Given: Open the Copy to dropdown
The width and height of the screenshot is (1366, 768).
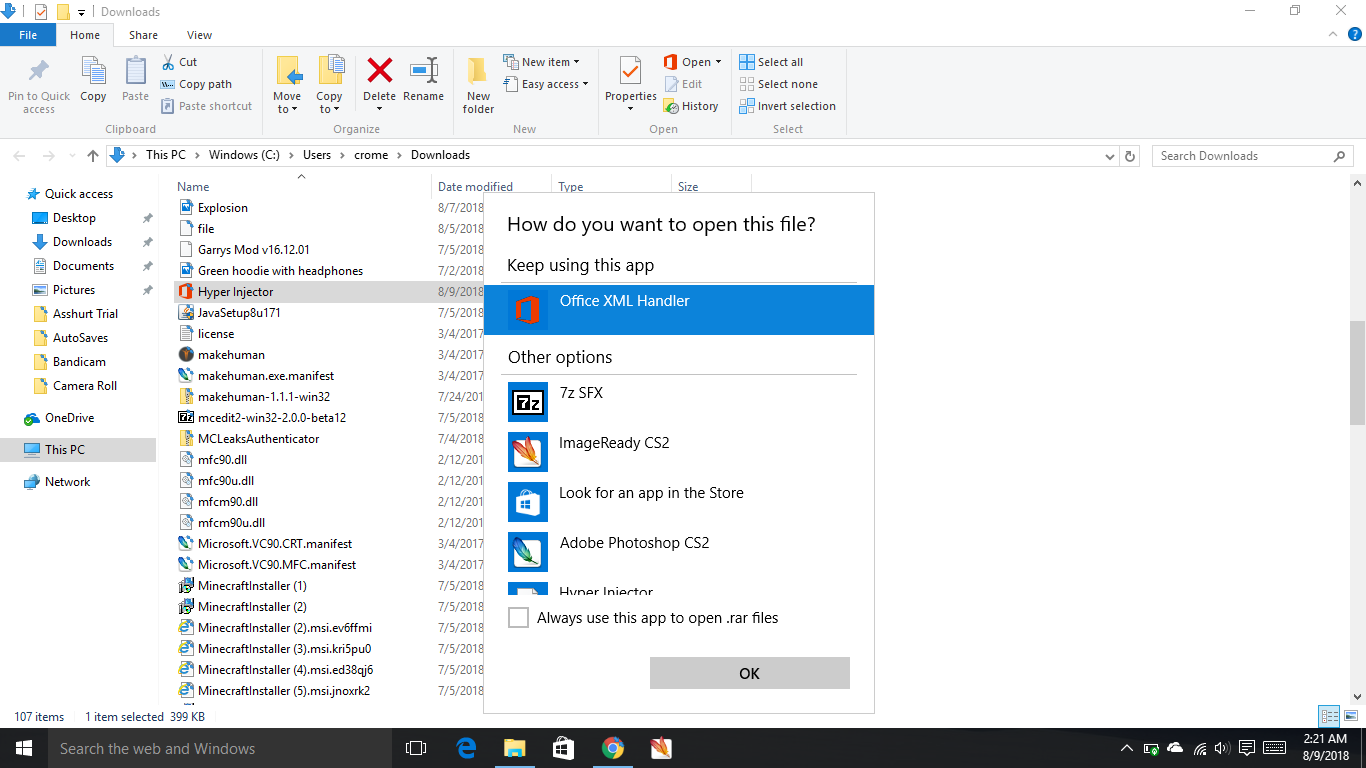Looking at the screenshot, I should click(329, 103).
